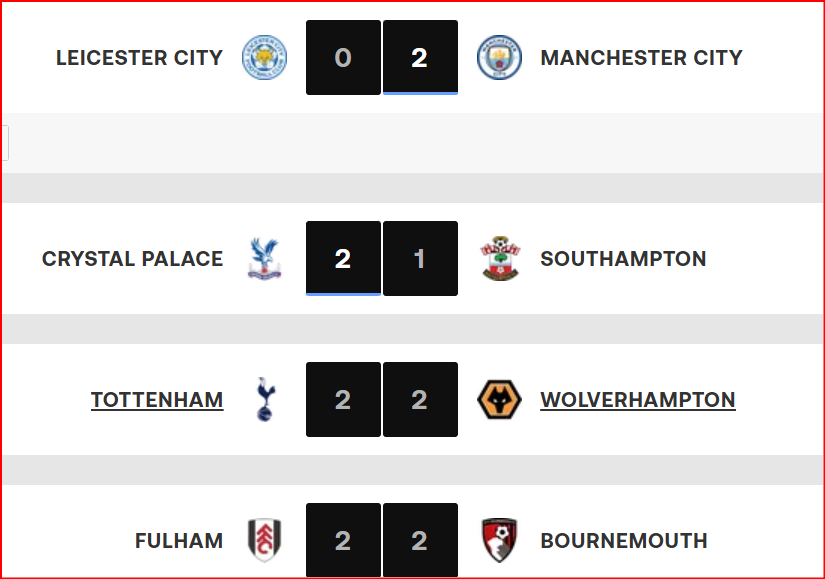The height and width of the screenshot is (579, 825).
Task: Select the Bournemouth team name
Action: (x=624, y=541)
